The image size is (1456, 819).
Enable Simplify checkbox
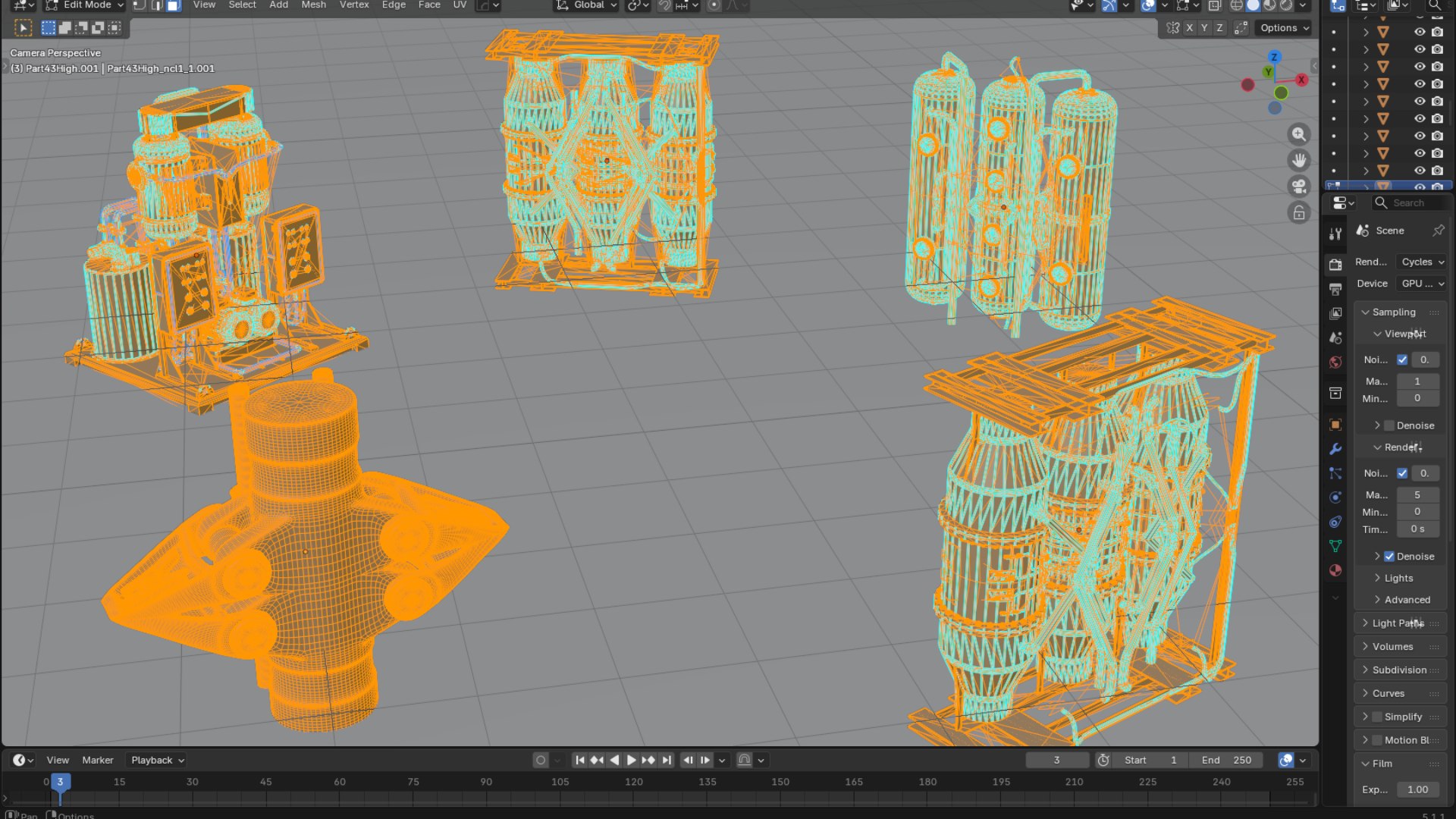pos(1377,717)
